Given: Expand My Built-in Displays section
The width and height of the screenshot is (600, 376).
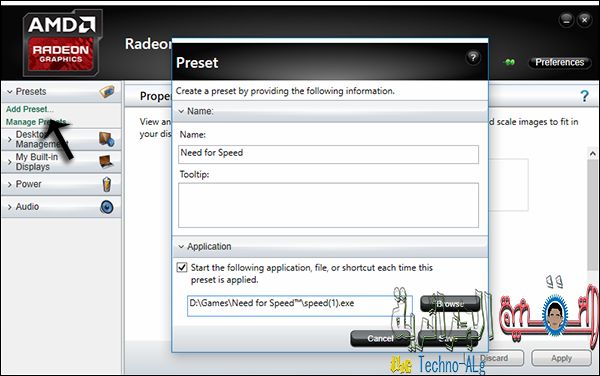Looking at the screenshot, I should tap(10, 162).
